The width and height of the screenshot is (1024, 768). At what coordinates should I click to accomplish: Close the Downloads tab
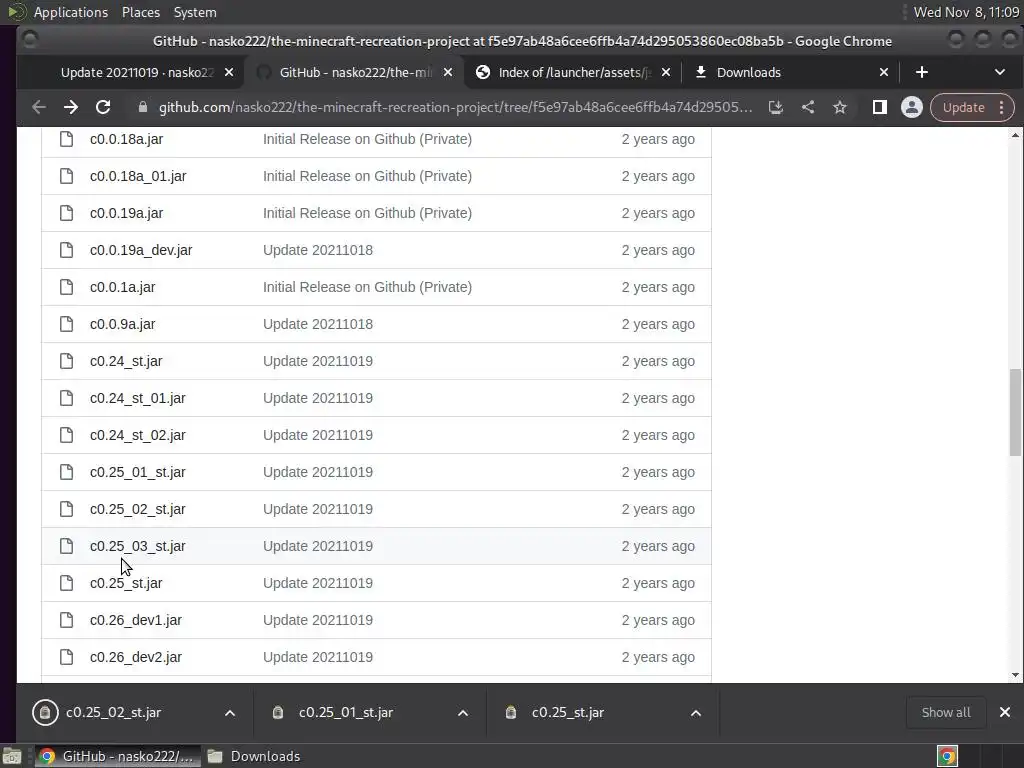click(x=884, y=72)
